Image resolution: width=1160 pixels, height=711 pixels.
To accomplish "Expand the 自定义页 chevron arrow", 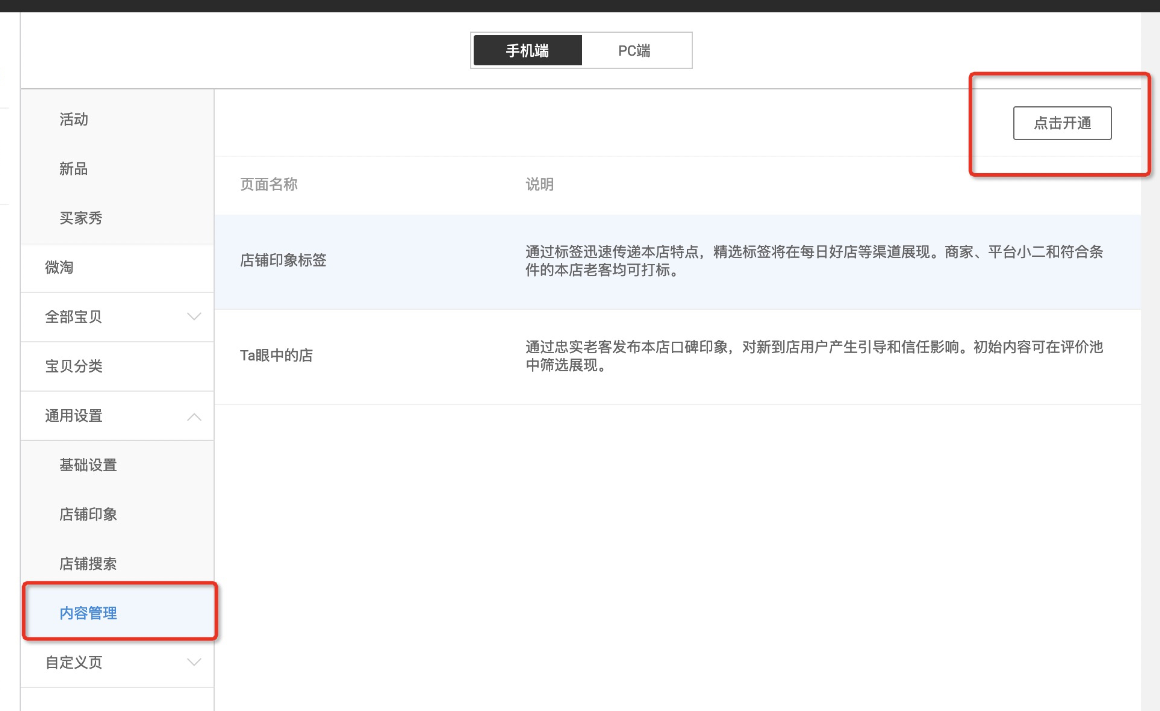I will click(194, 662).
